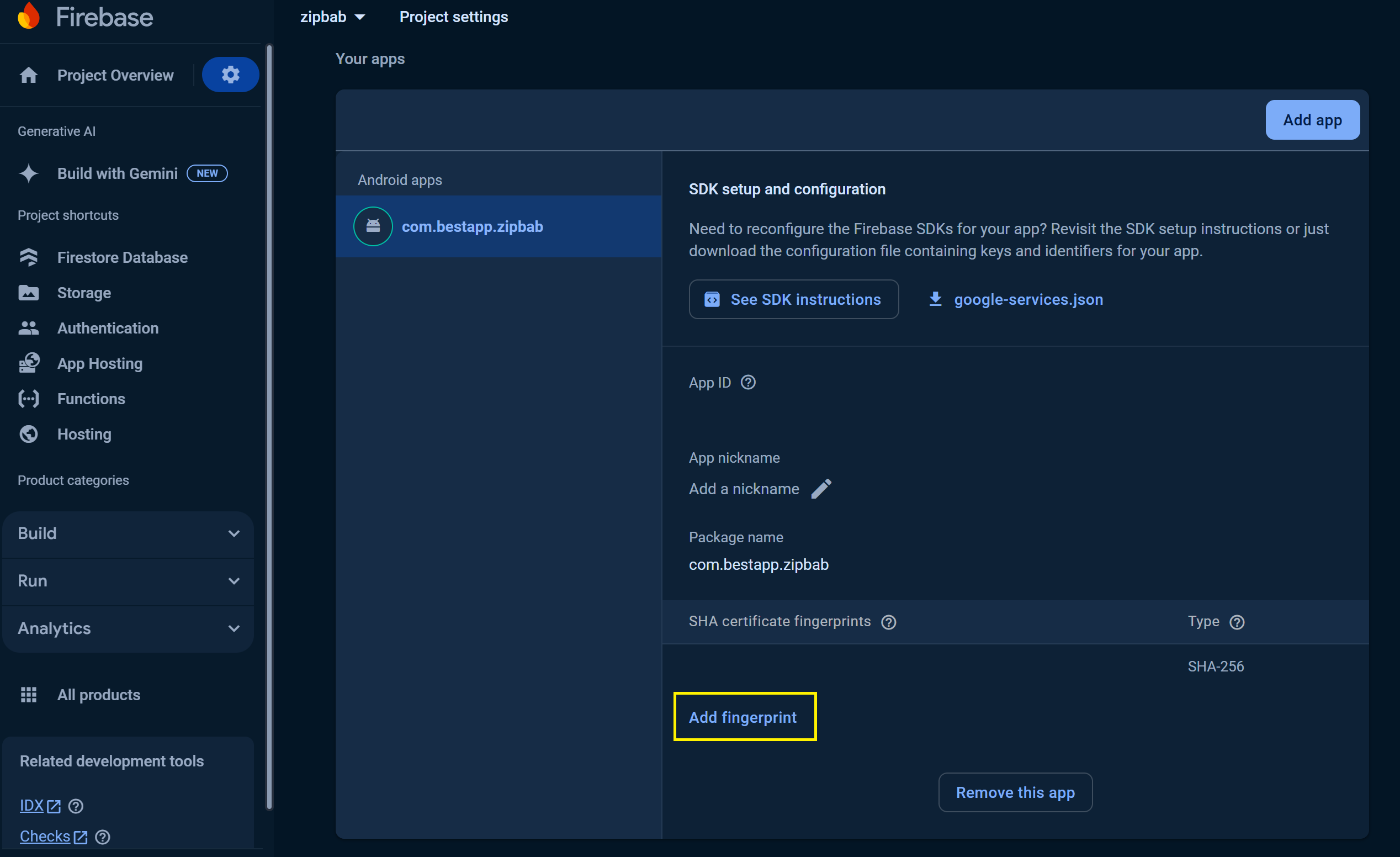Image resolution: width=1400 pixels, height=857 pixels.
Task: Click the Hosting globe icon
Action: point(28,434)
